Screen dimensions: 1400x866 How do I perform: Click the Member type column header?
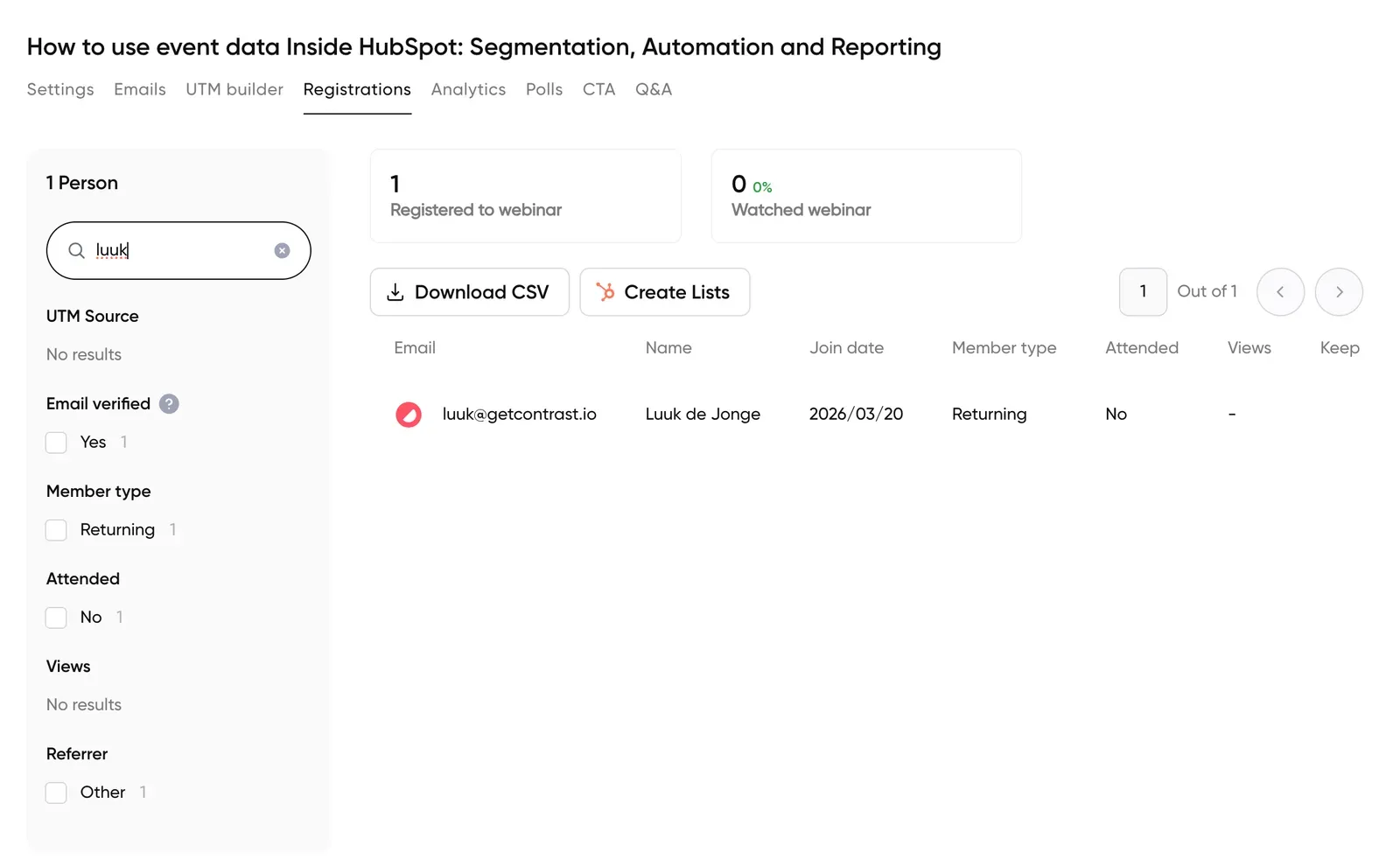1004,348
